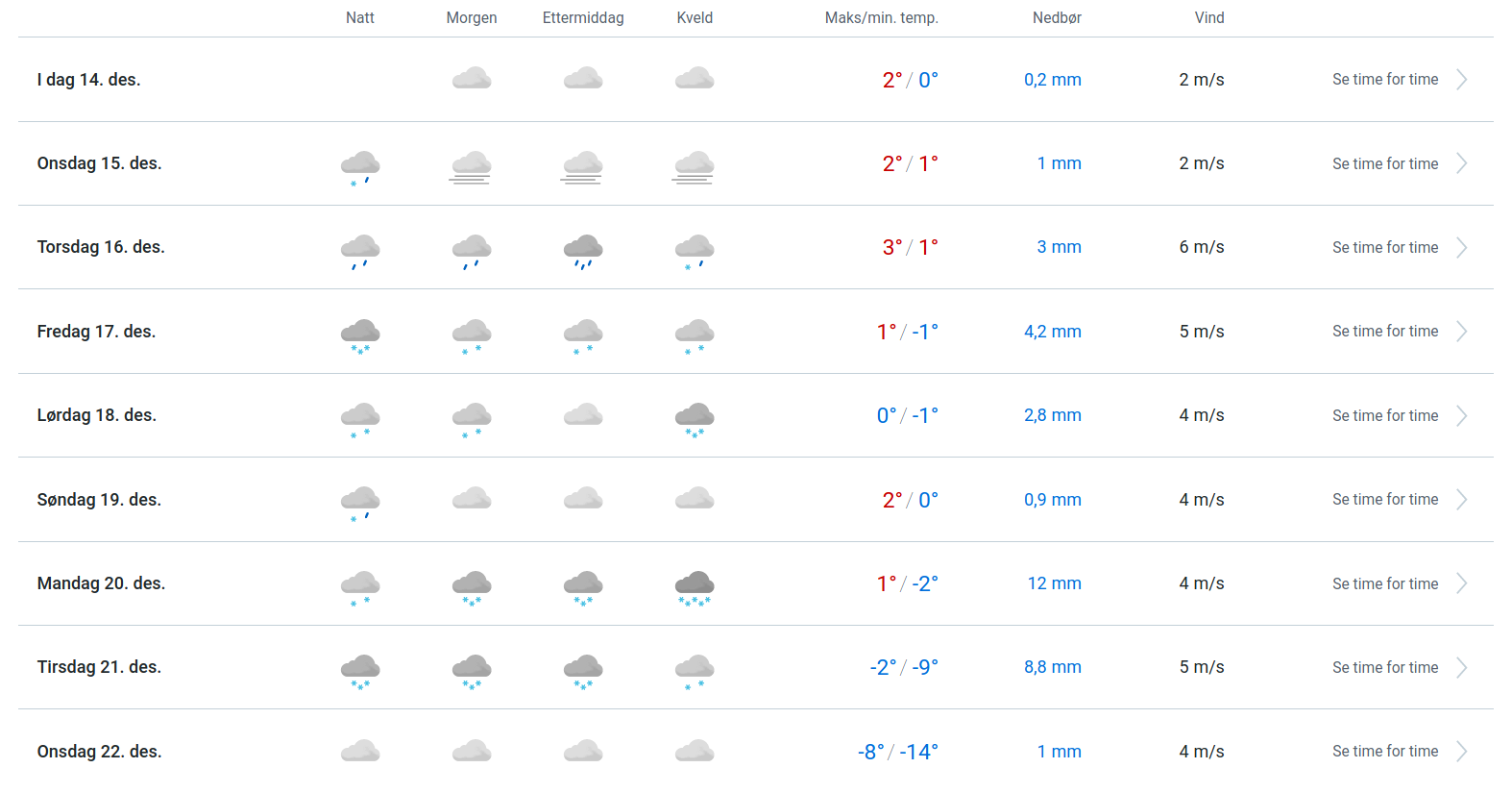The height and width of the screenshot is (793, 1512).
Task: Expand hourly details arrow for I dag 14. des.
Action: click(1461, 80)
